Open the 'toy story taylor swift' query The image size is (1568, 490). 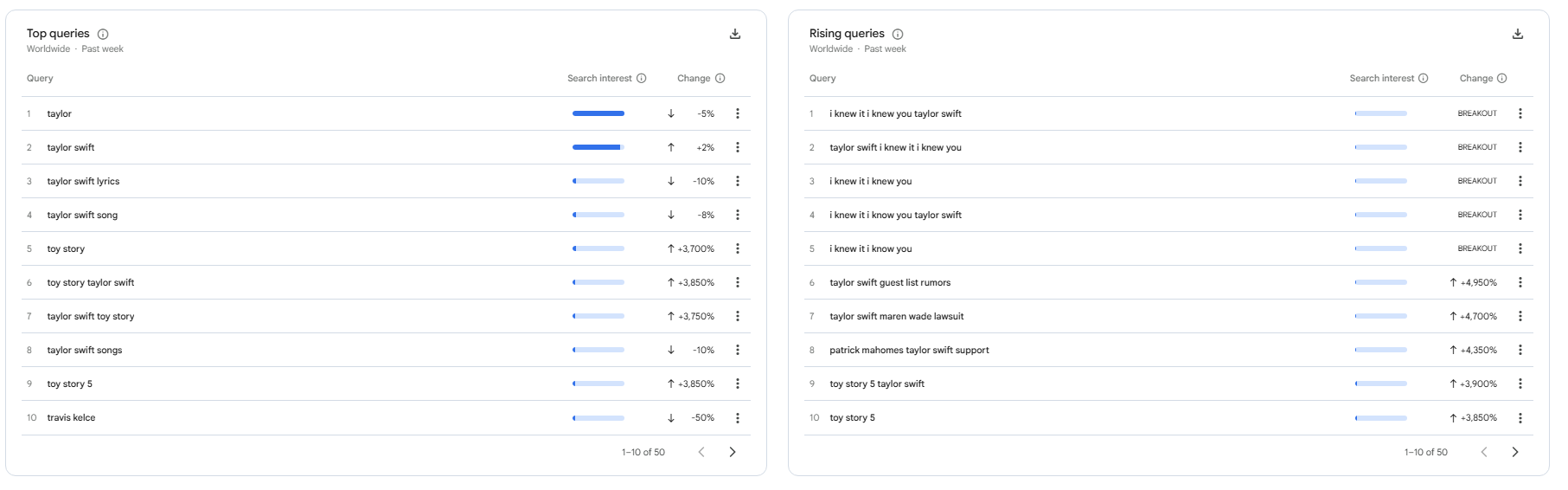91,282
